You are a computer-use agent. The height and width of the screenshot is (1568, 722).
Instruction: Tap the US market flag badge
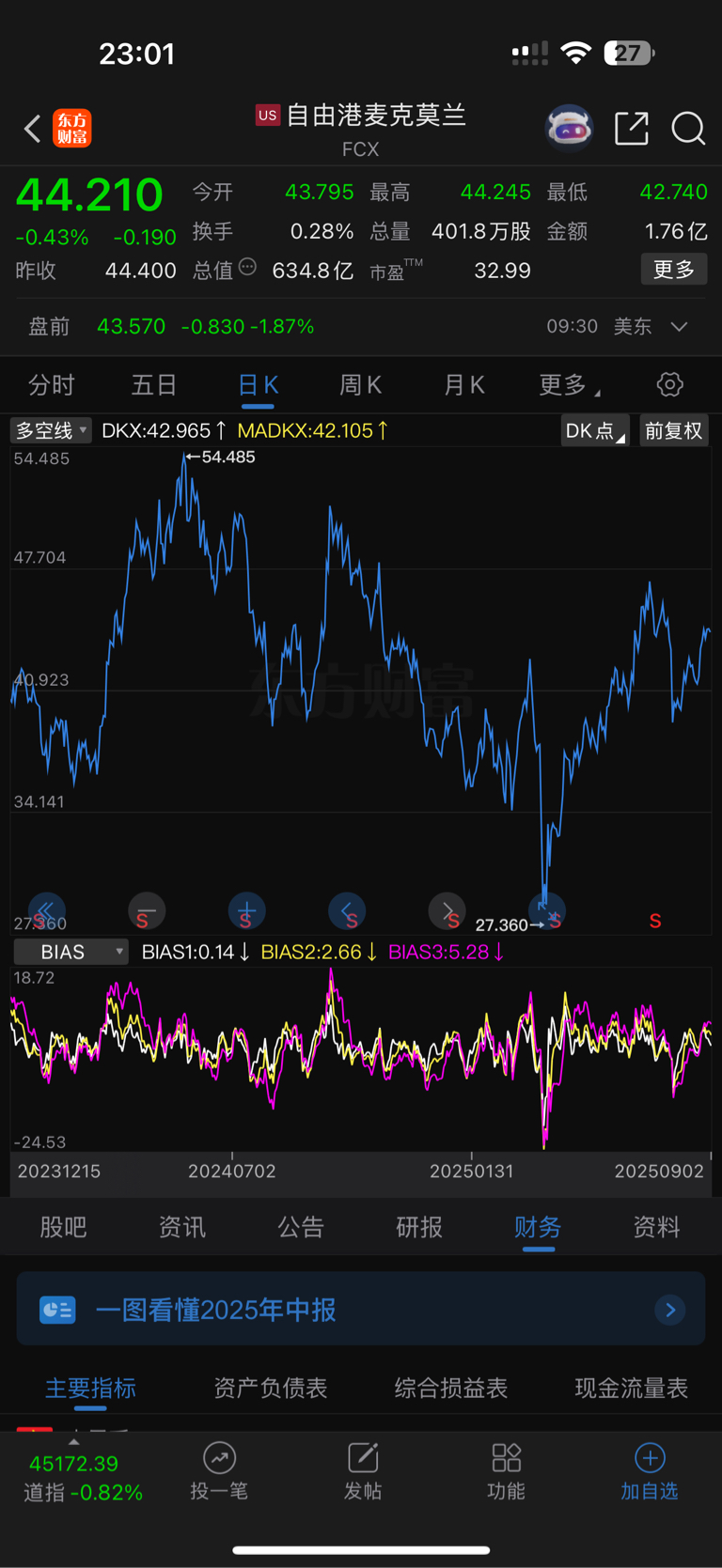tap(268, 115)
